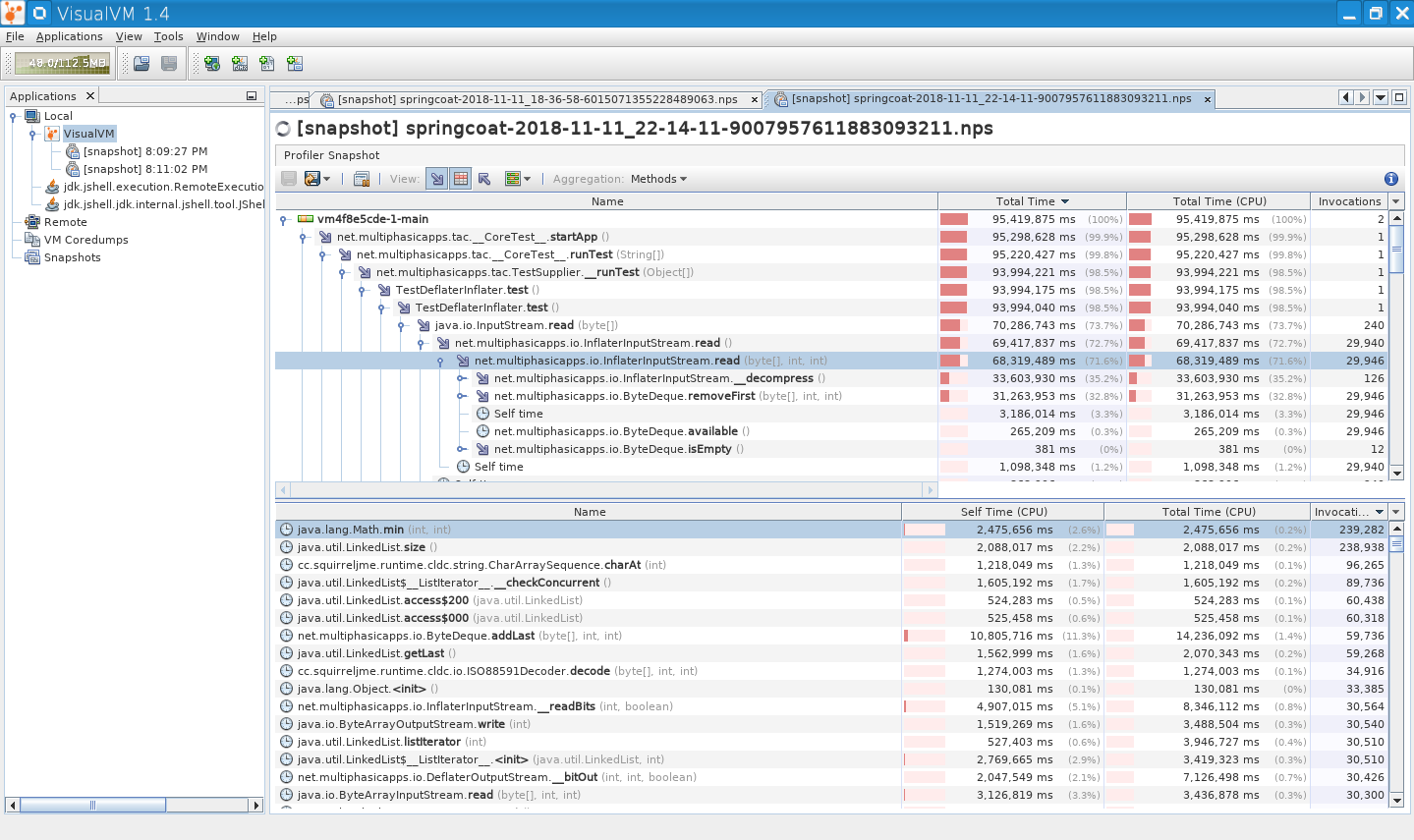Screen dimensions: 1414x840
Task: Close the 18-36-58 snapshot tab
Action: 755,100
